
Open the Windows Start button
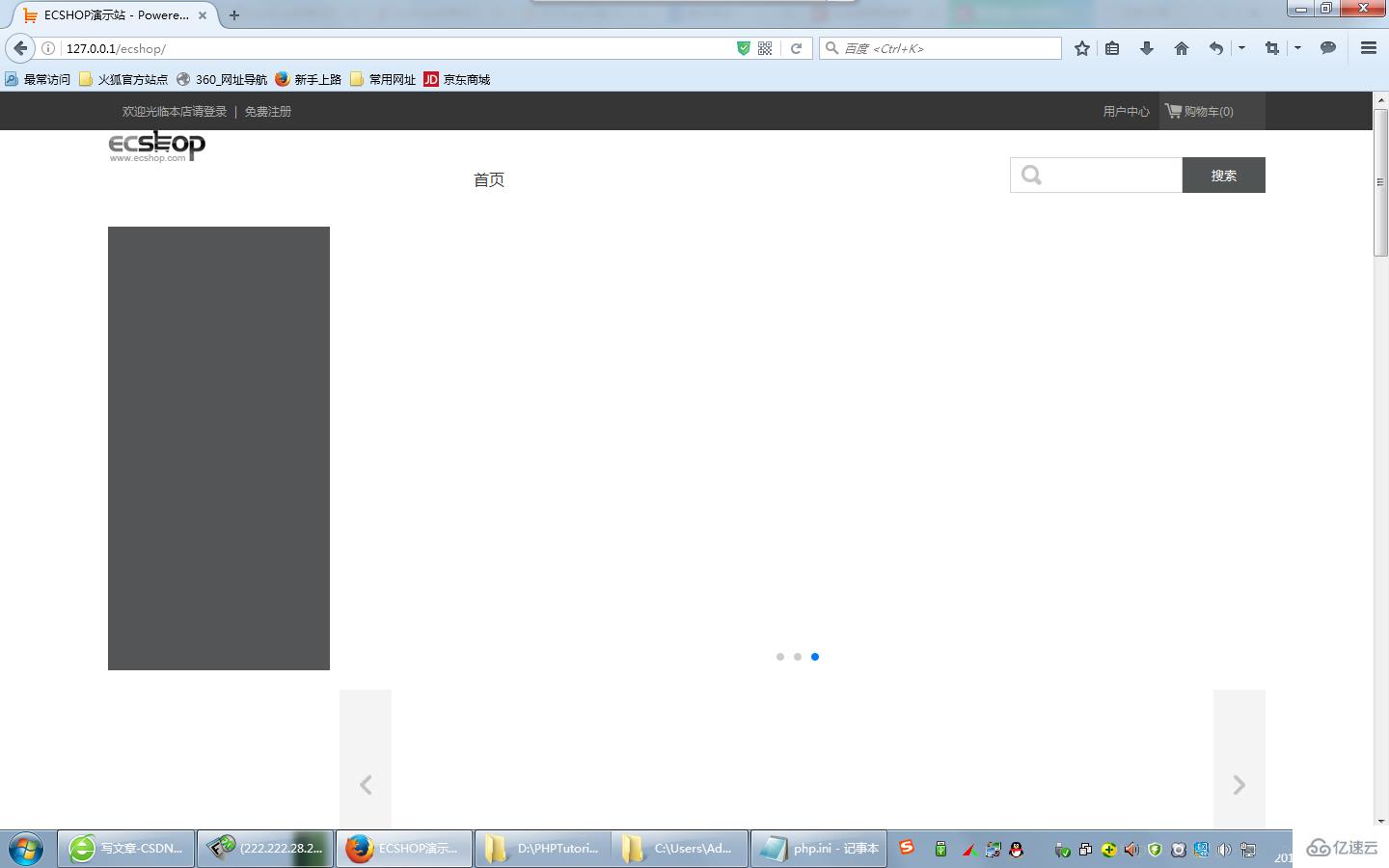[26, 849]
